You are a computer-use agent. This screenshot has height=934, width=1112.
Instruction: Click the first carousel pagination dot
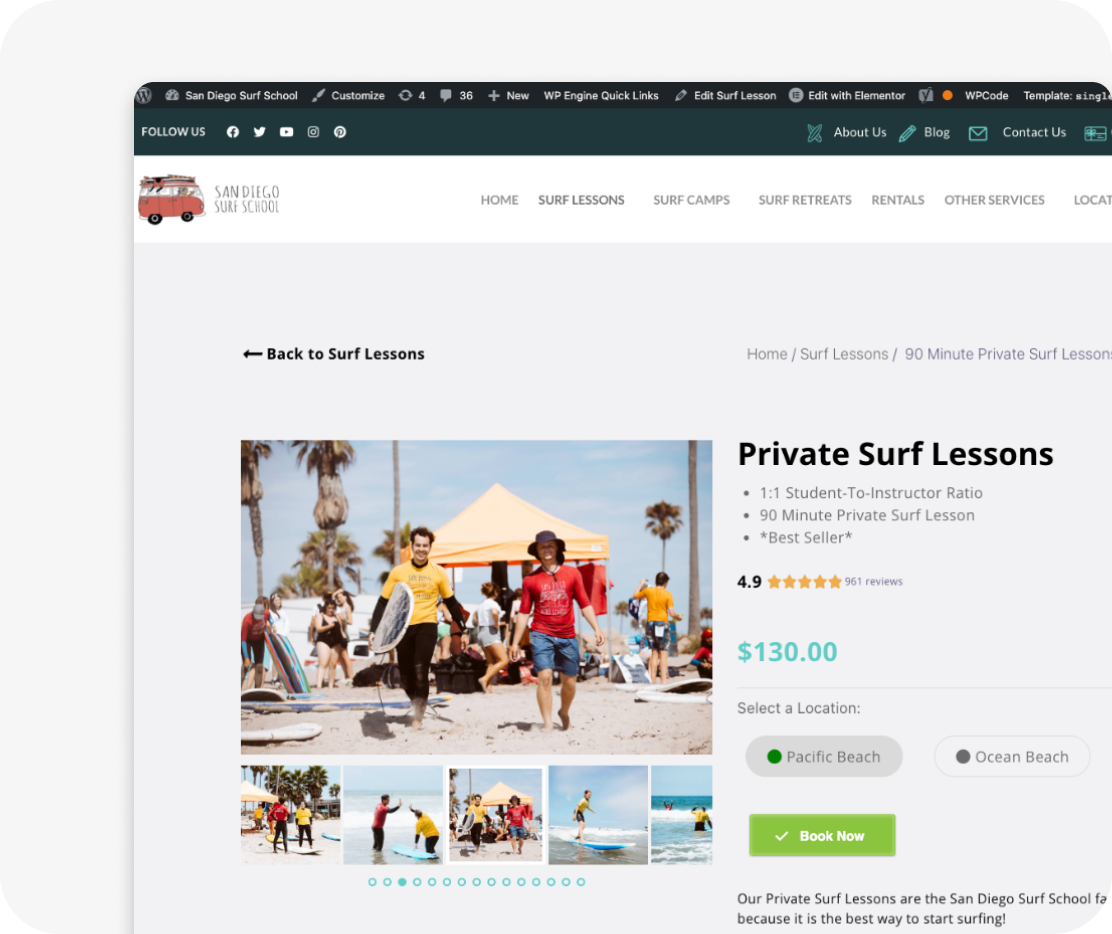pyautogui.click(x=372, y=882)
